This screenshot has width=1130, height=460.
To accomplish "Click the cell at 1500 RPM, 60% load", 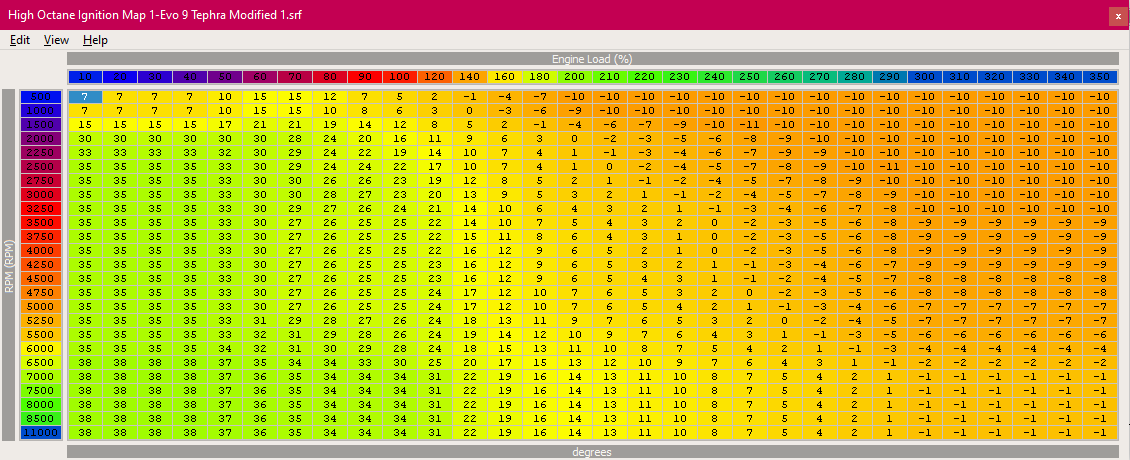I will point(260,124).
